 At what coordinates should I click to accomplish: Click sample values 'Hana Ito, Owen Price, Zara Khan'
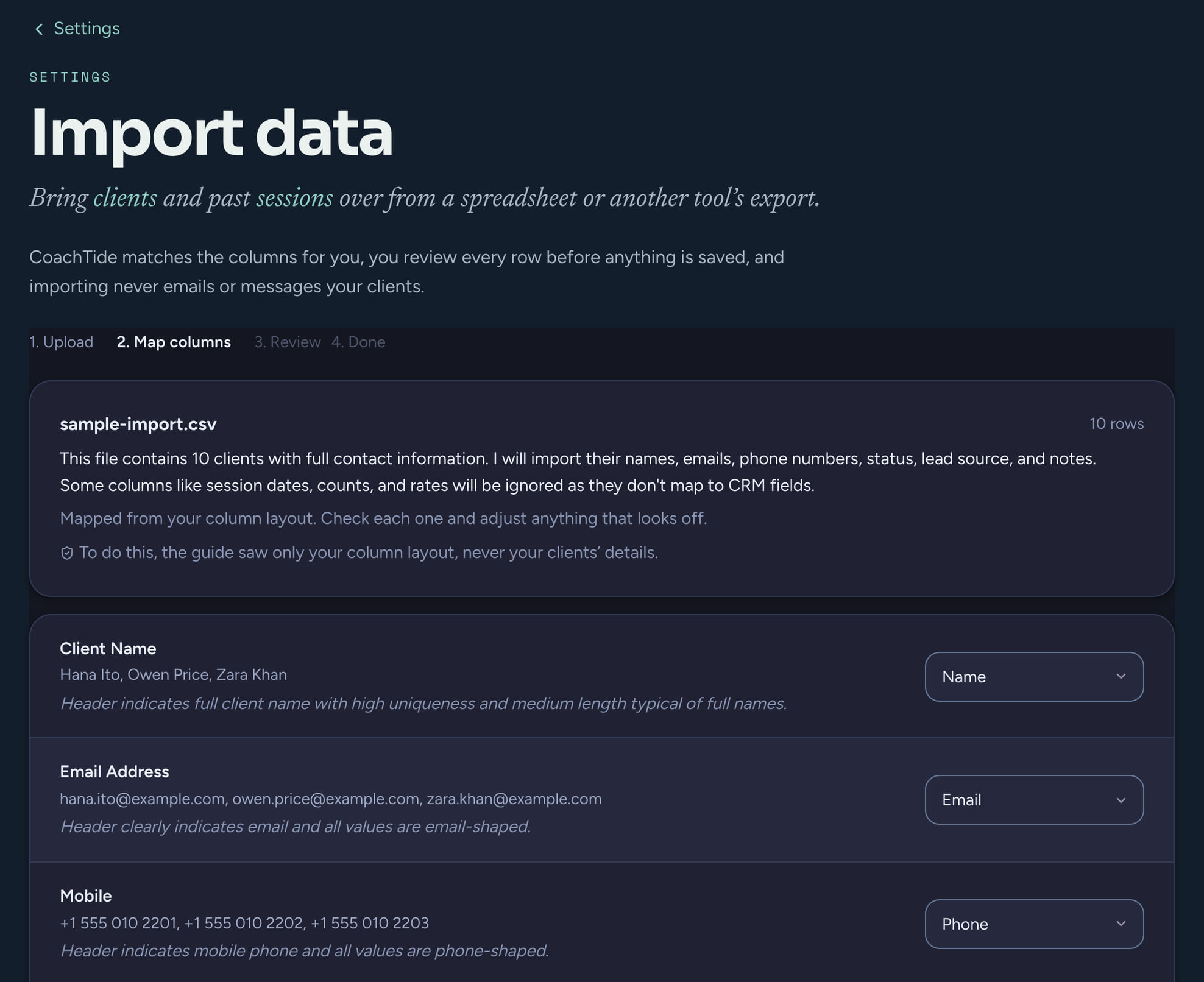click(x=173, y=675)
